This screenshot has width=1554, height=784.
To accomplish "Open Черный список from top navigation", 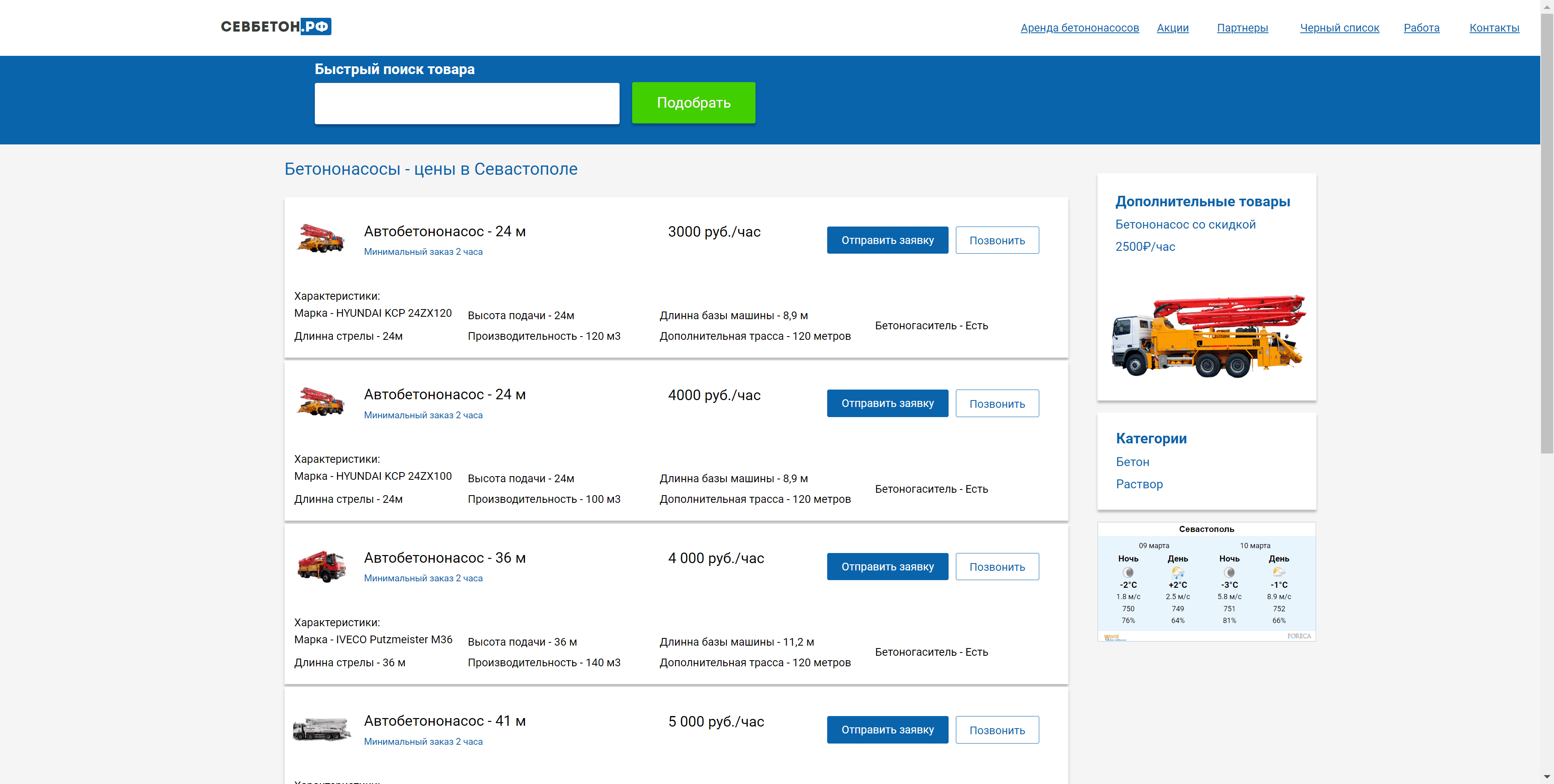I will pos(1339,28).
